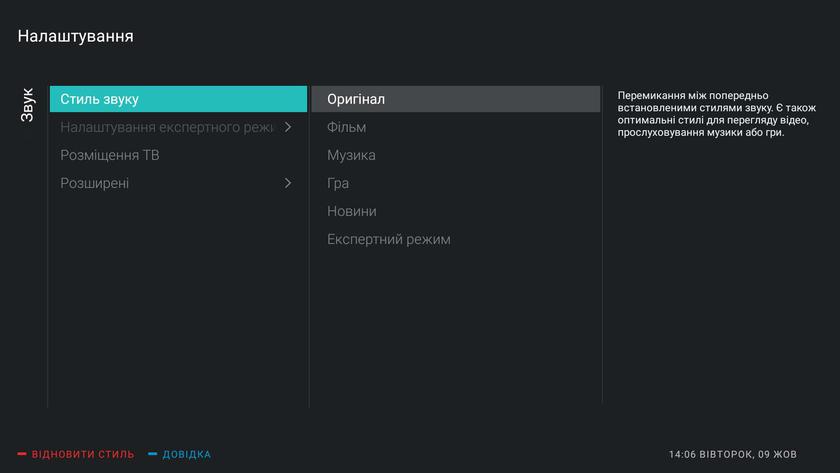This screenshot has height=473, width=840.
Task: Open Налаштування експертного режиму settings row
Action: (x=165, y=127)
